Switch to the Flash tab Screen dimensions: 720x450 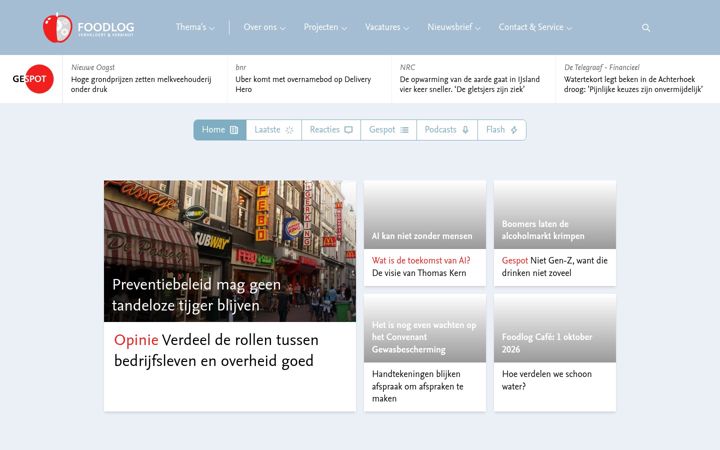502,130
